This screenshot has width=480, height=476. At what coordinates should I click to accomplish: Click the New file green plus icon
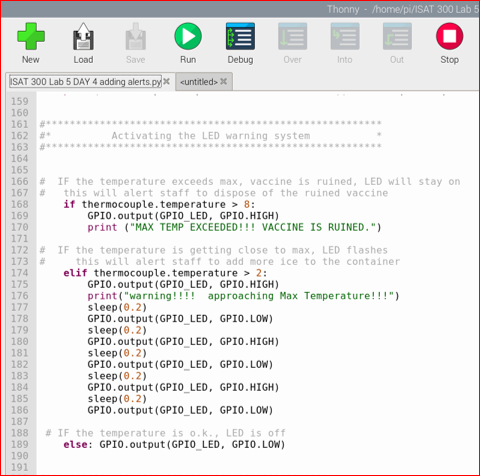tap(31, 36)
